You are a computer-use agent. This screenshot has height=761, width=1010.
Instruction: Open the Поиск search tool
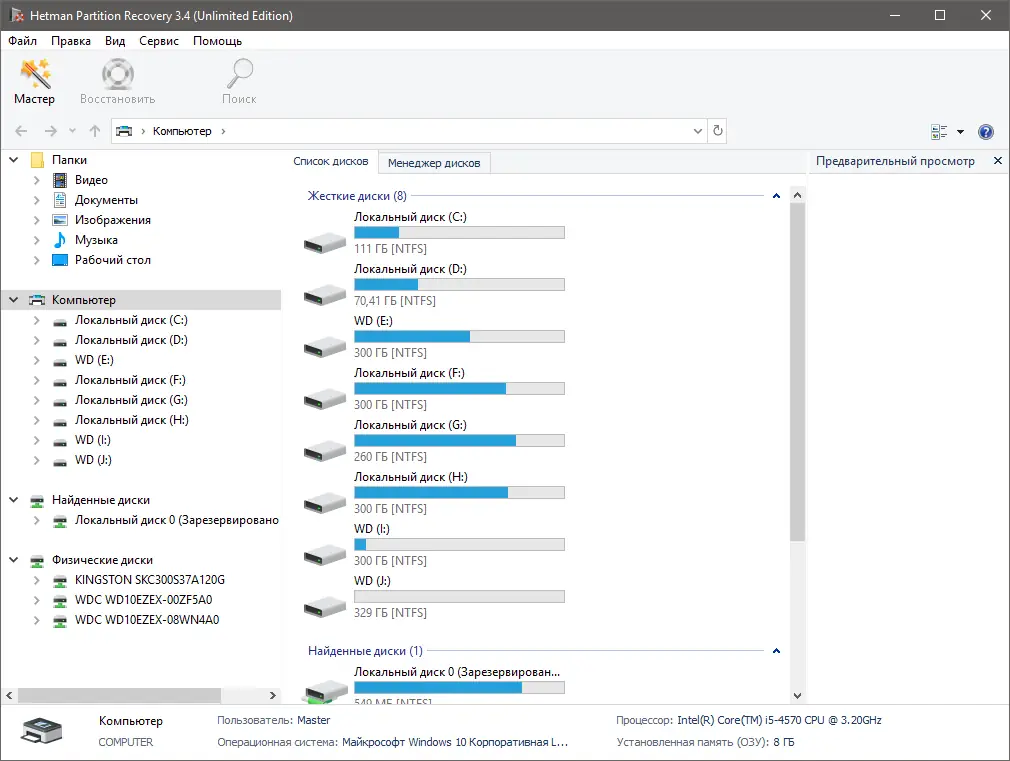coord(239,81)
